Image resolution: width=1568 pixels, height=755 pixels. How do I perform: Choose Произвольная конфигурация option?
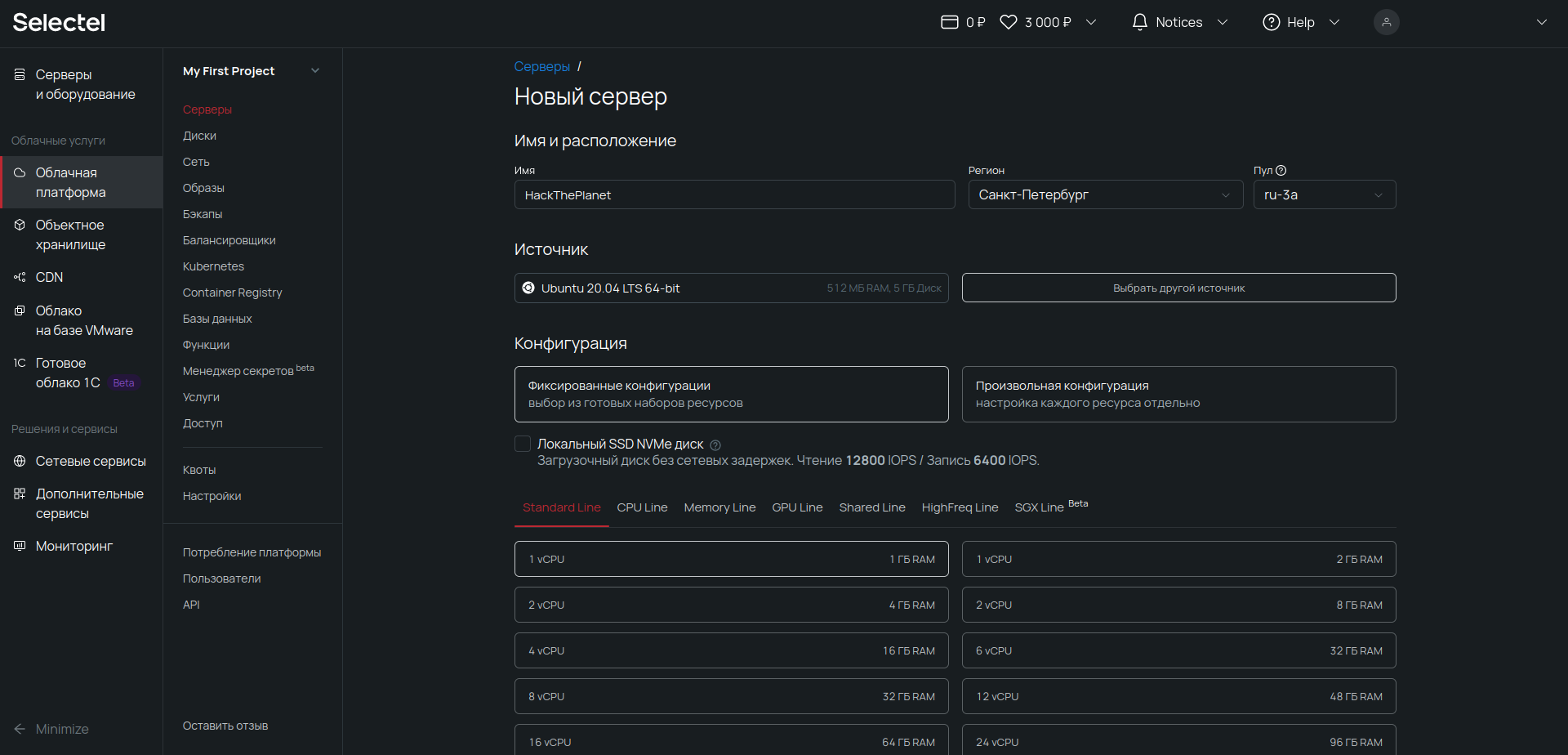[1178, 394]
